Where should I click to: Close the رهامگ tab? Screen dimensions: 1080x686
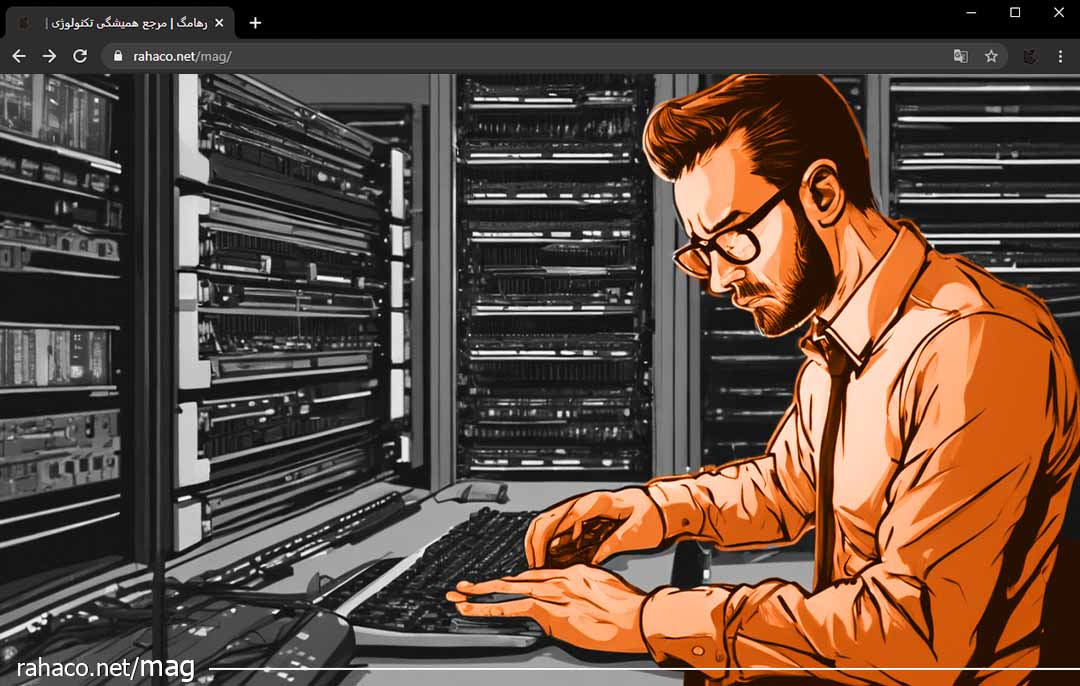click(x=219, y=22)
